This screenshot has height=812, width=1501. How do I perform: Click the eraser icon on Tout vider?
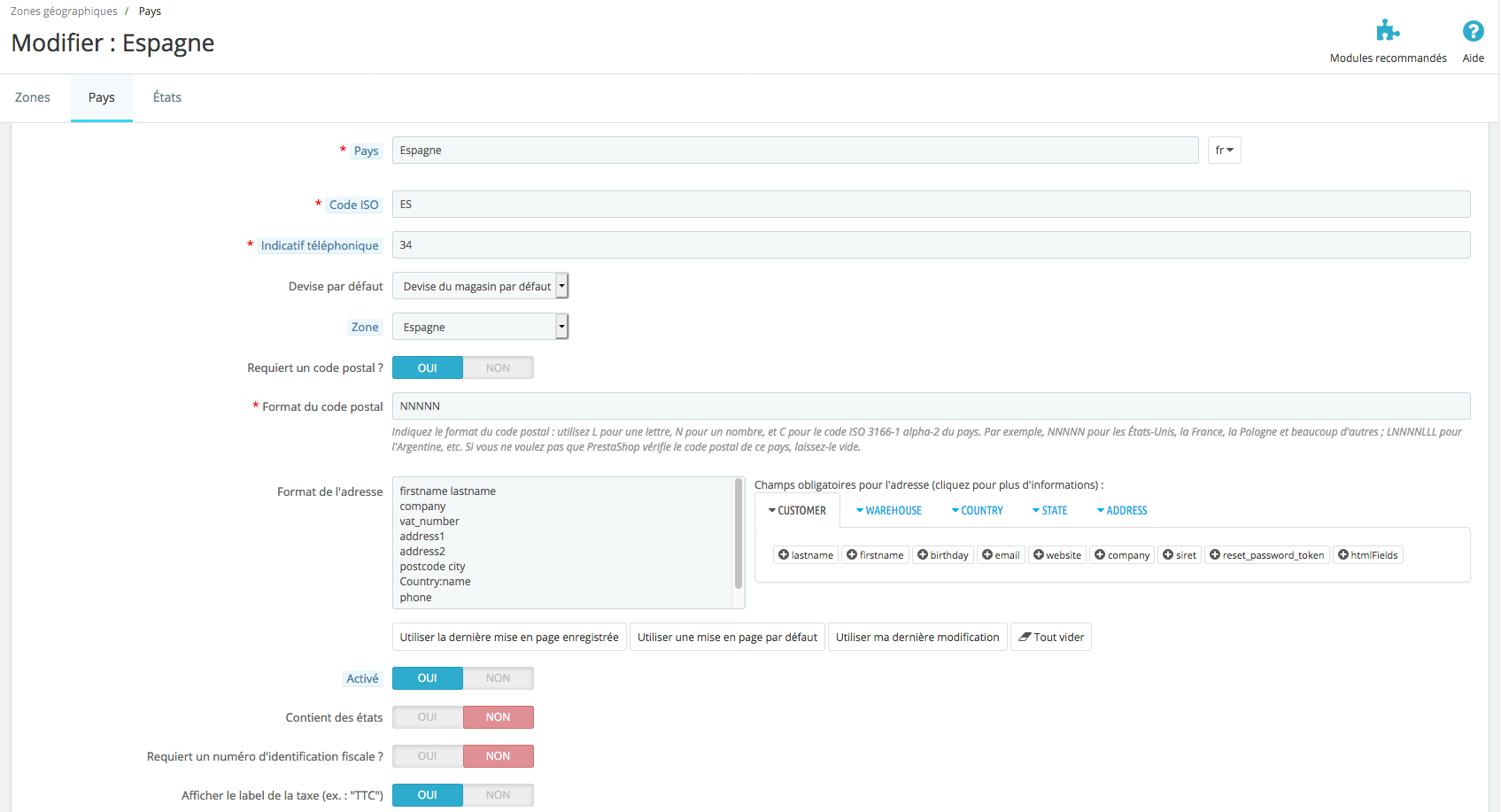click(1025, 637)
